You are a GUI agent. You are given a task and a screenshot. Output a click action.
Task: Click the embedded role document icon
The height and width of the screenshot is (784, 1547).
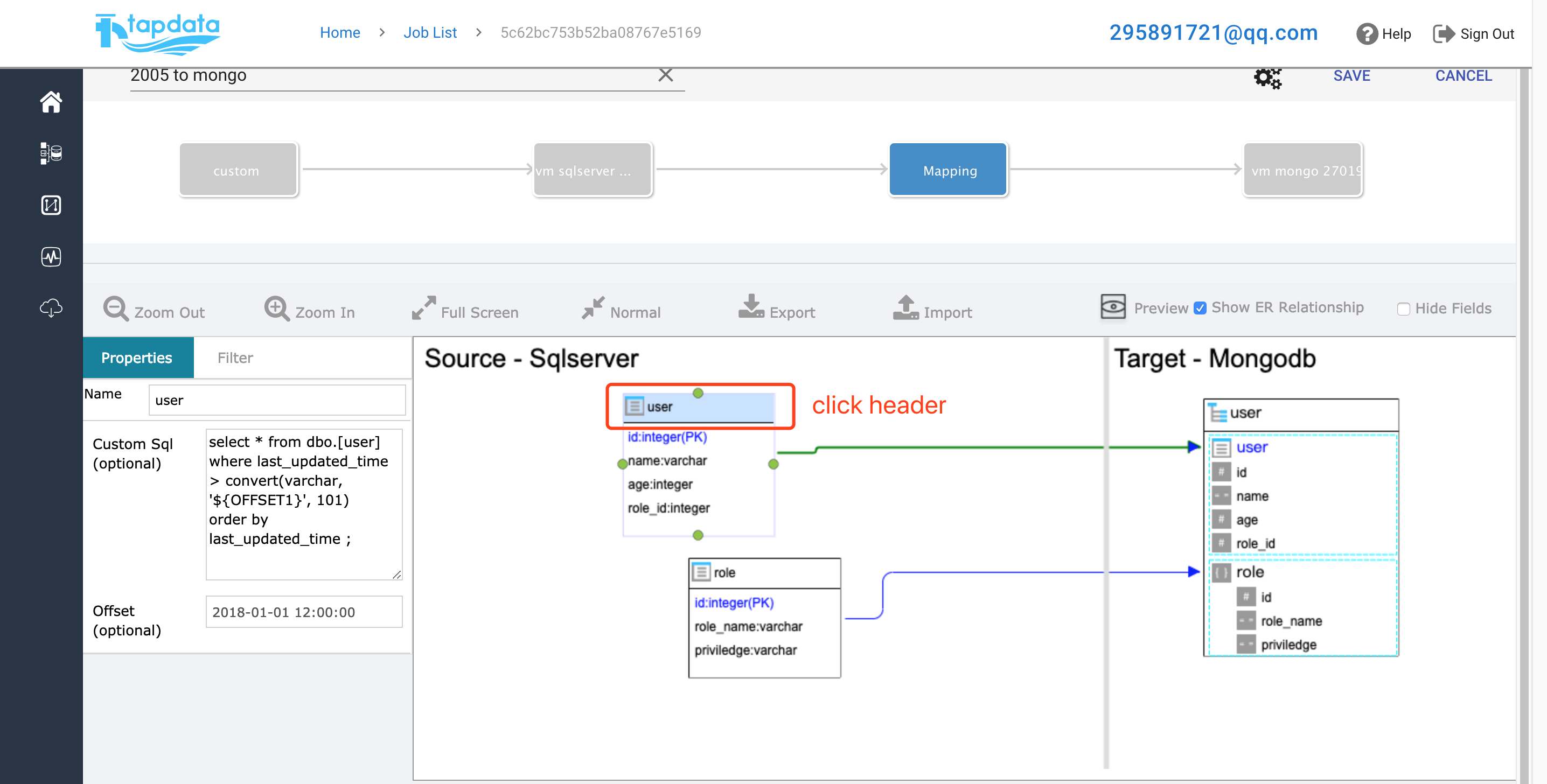1221,573
